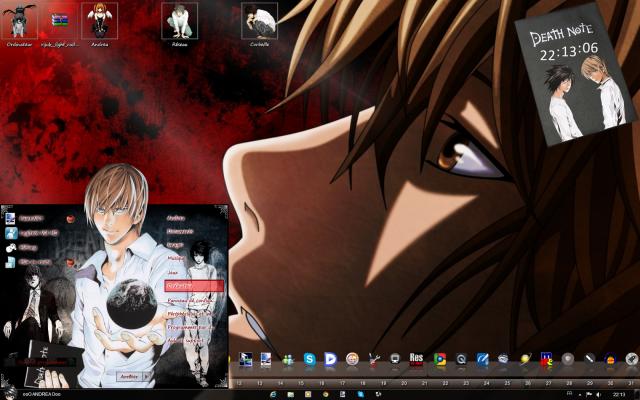
Task: Open the volume control in system tray
Action: (598, 395)
